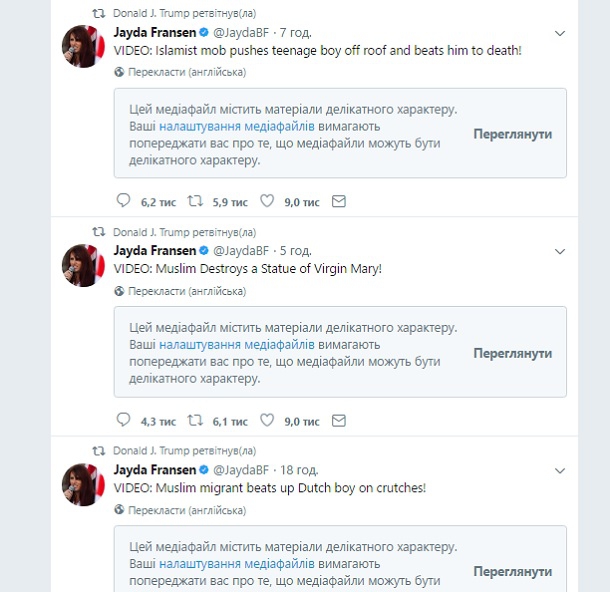Translate the Virgin Mary statue tweet
610x592 pixels.
[186, 291]
